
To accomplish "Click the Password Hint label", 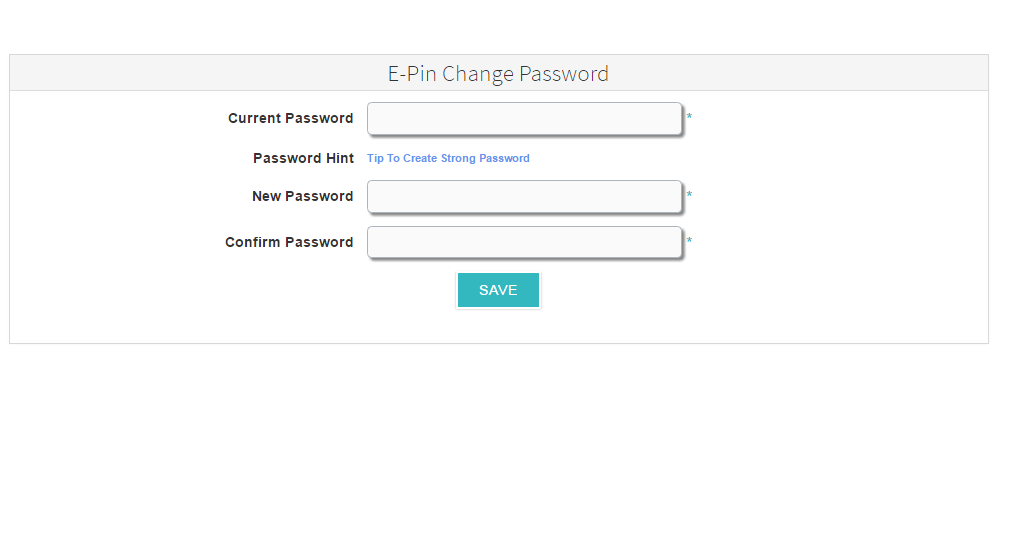I will click(303, 158).
